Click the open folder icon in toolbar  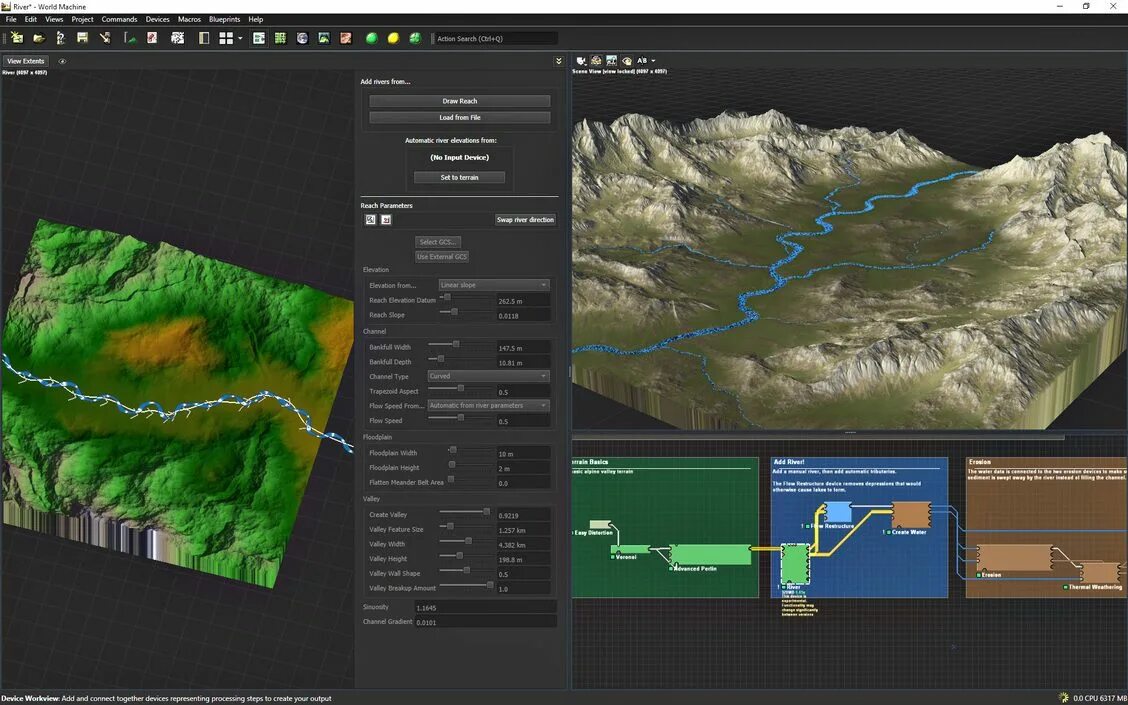[x=38, y=38]
